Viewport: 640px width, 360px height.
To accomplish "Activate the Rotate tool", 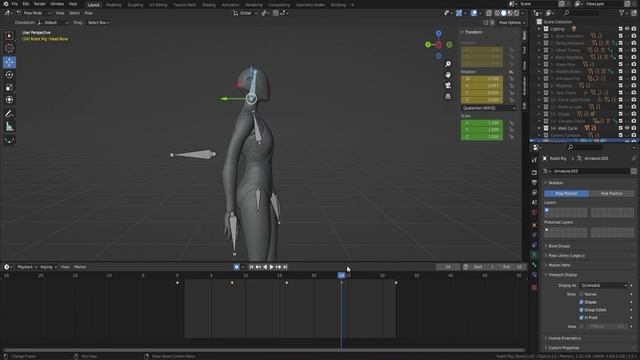I will tap(9, 75).
